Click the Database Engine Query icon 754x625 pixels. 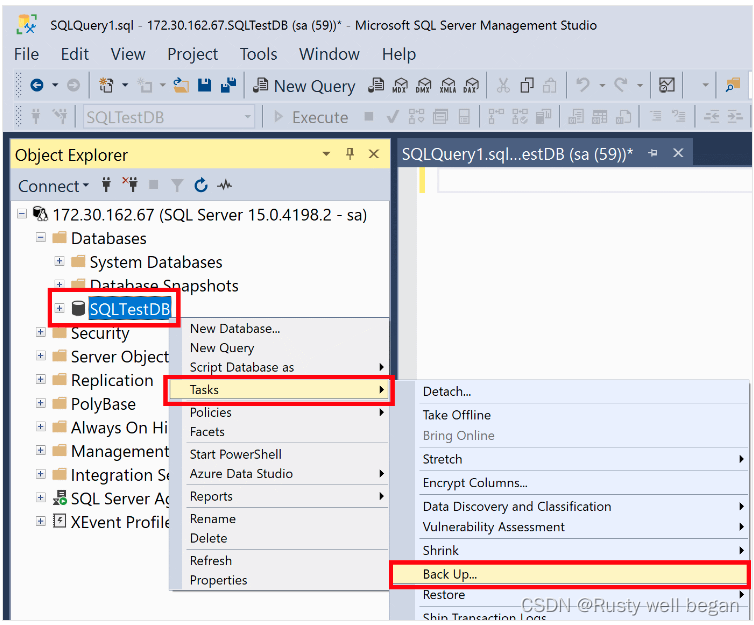click(x=376, y=86)
